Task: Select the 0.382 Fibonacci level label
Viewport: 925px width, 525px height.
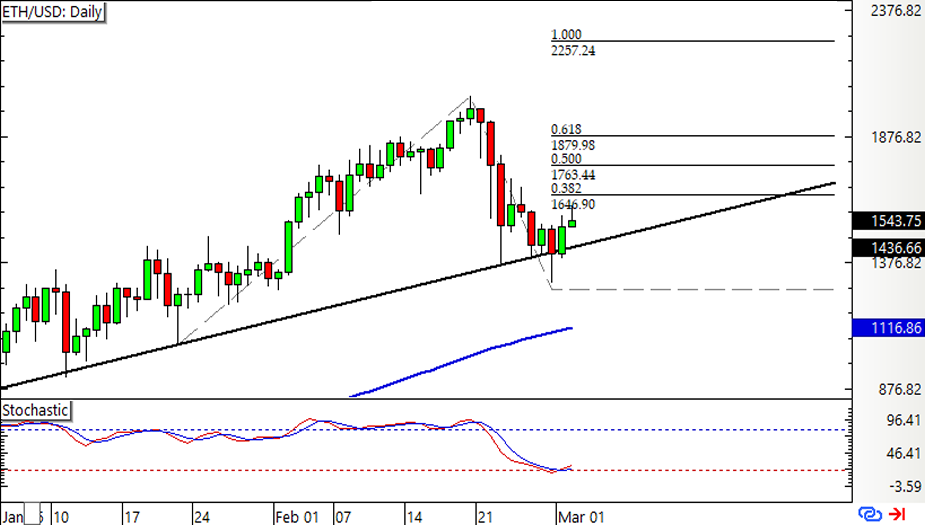Action: point(566,188)
